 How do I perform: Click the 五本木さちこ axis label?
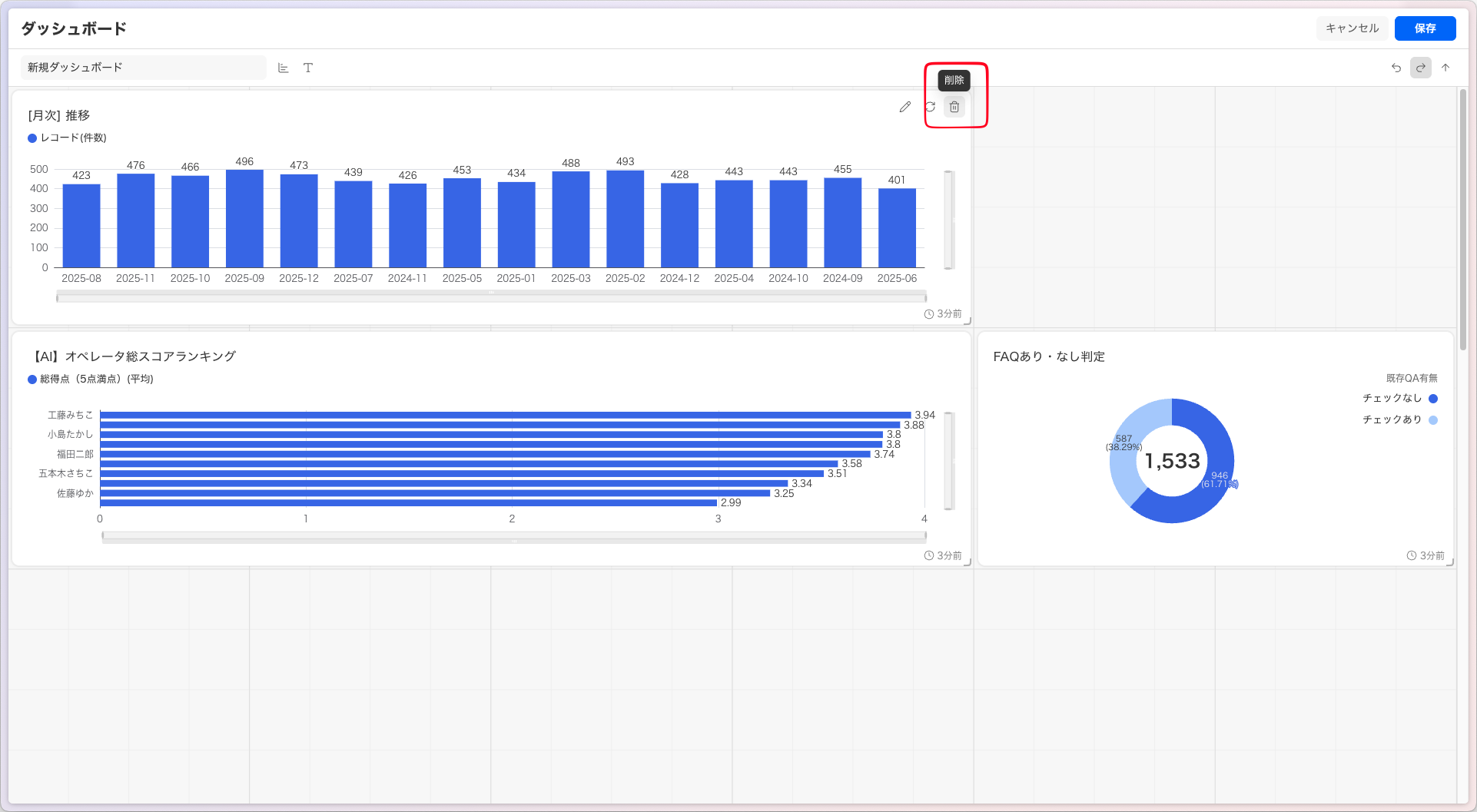[x=65, y=473]
